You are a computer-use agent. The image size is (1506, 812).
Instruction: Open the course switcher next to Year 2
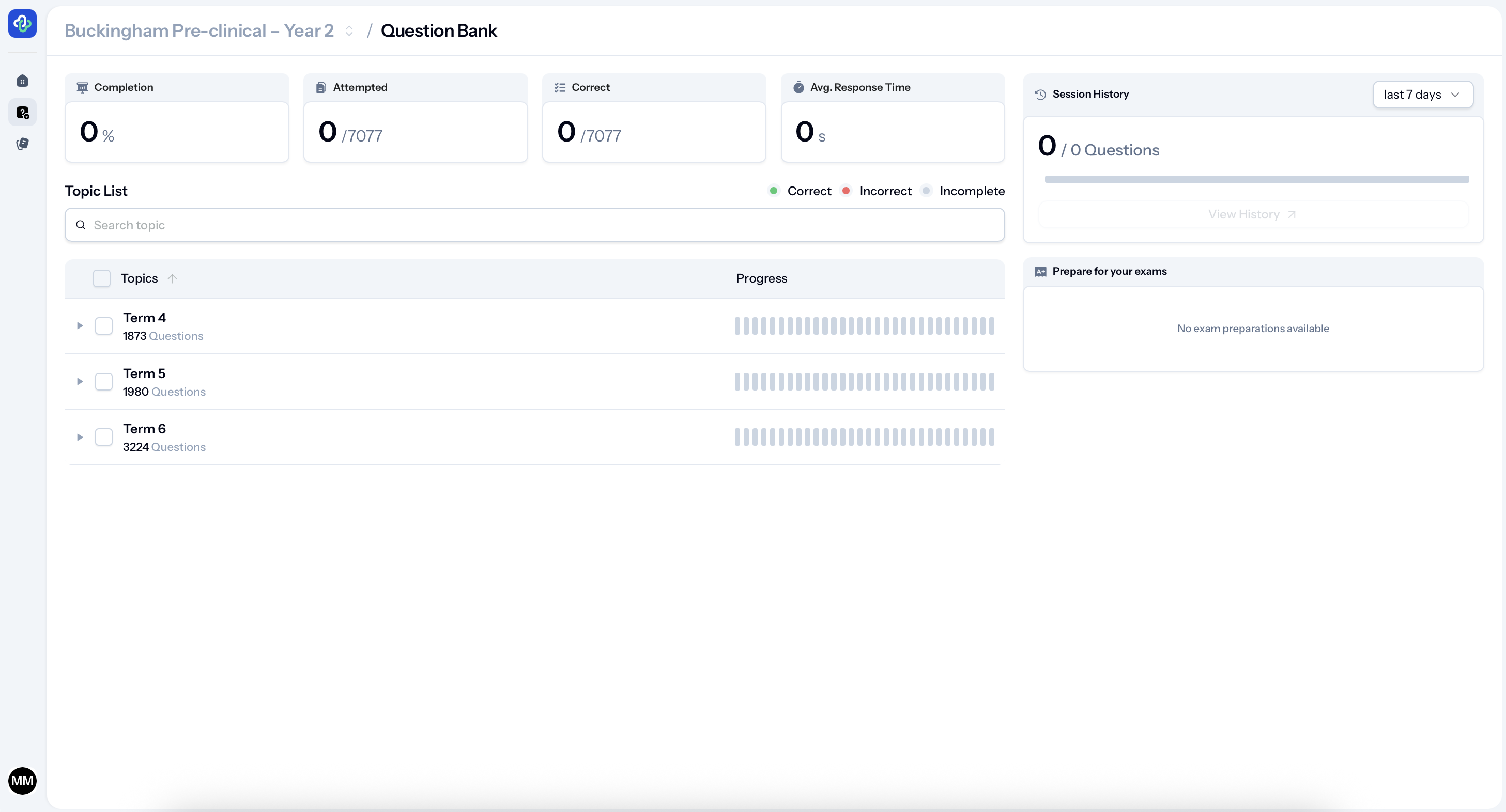click(349, 31)
